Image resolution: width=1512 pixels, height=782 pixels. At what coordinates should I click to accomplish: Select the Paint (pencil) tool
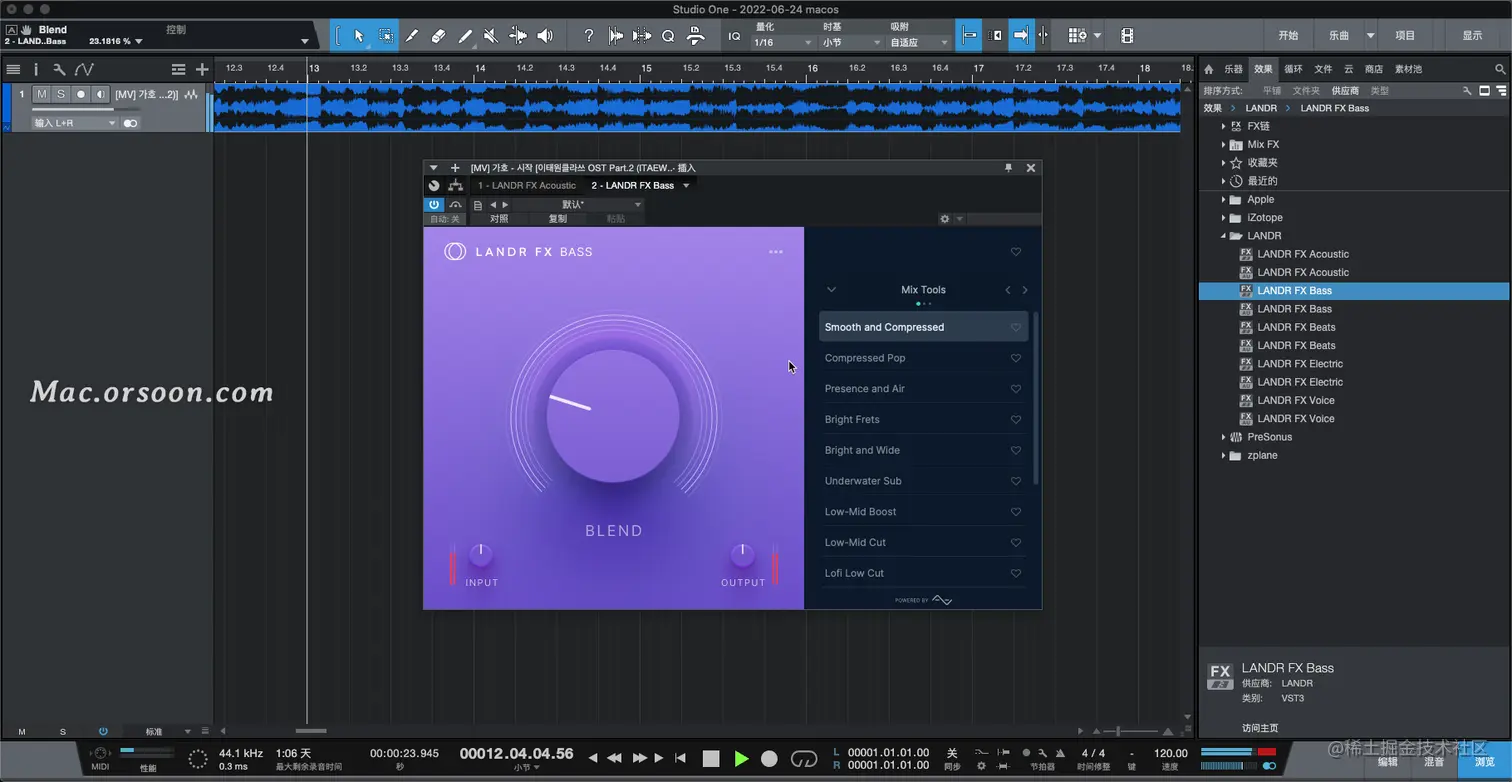(x=465, y=36)
